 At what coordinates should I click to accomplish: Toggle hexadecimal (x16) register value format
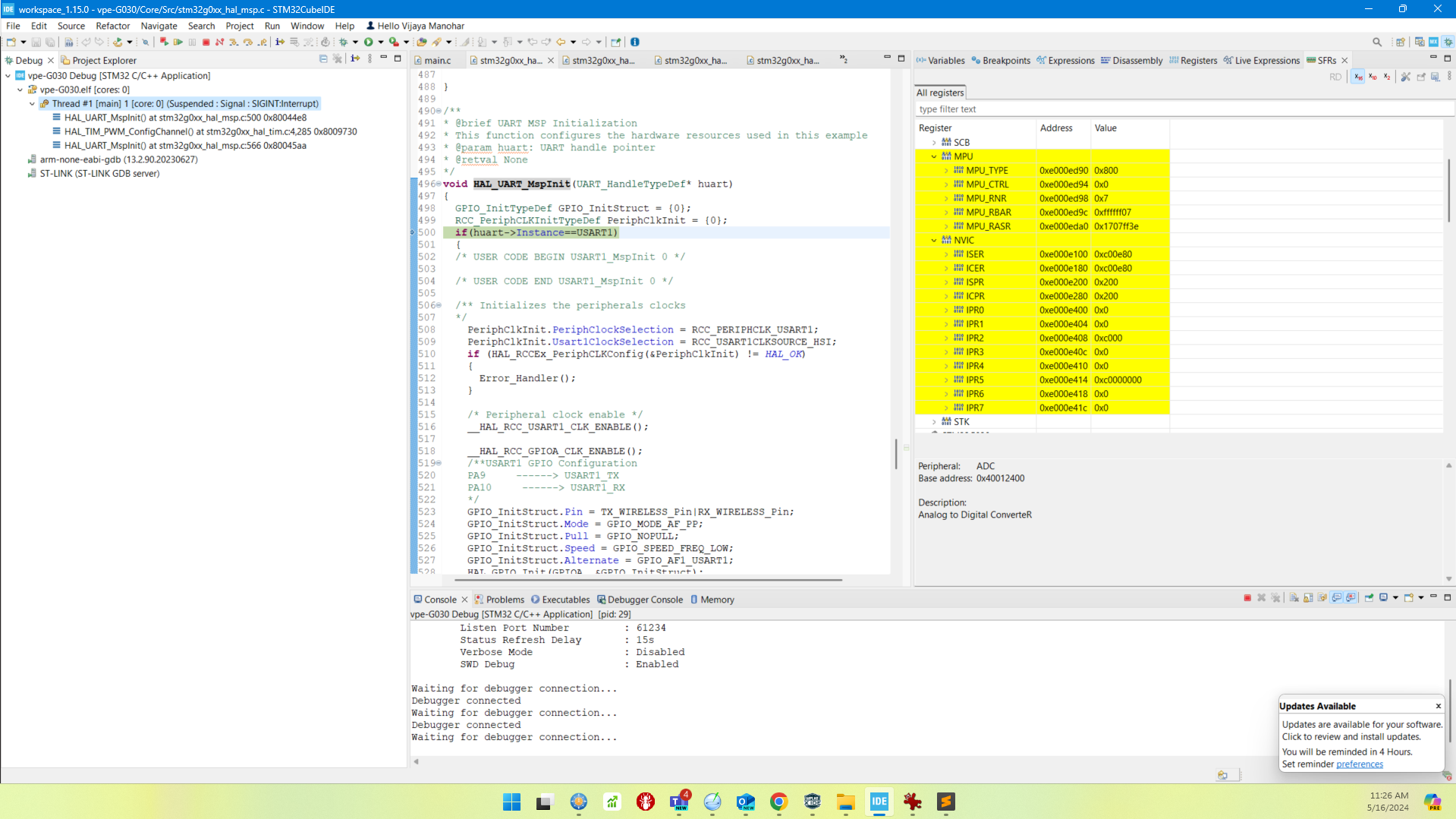[x=1358, y=77]
